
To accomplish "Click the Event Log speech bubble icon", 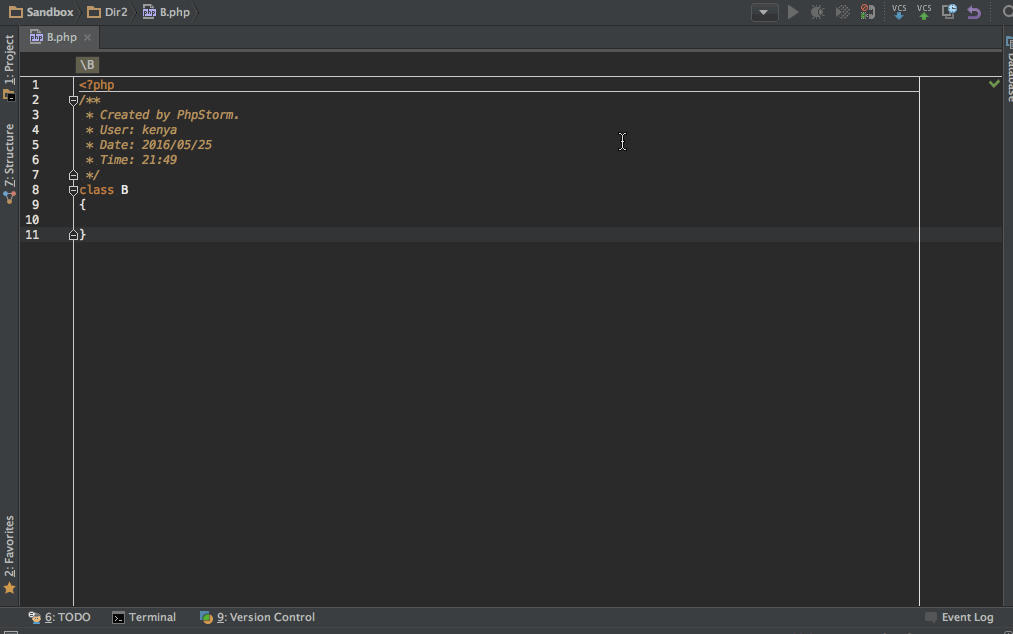I will pyautogui.click(x=931, y=617).
